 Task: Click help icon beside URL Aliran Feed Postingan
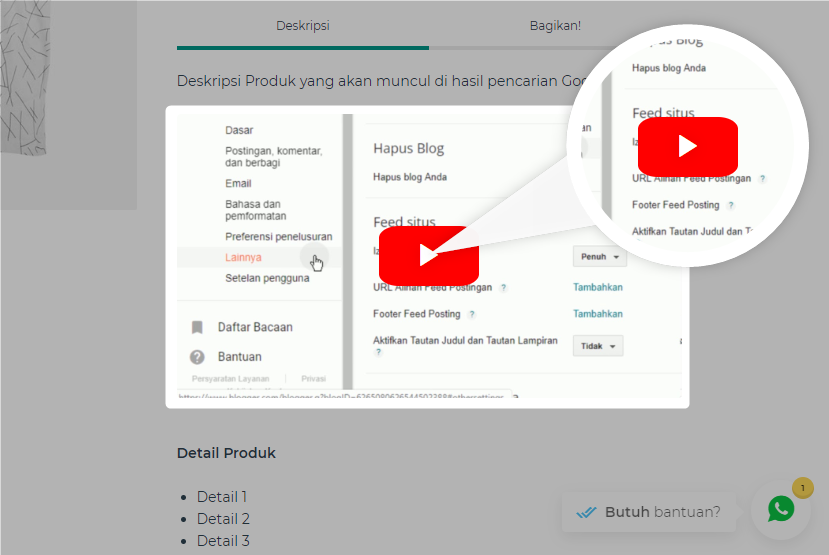pos(503,288)
